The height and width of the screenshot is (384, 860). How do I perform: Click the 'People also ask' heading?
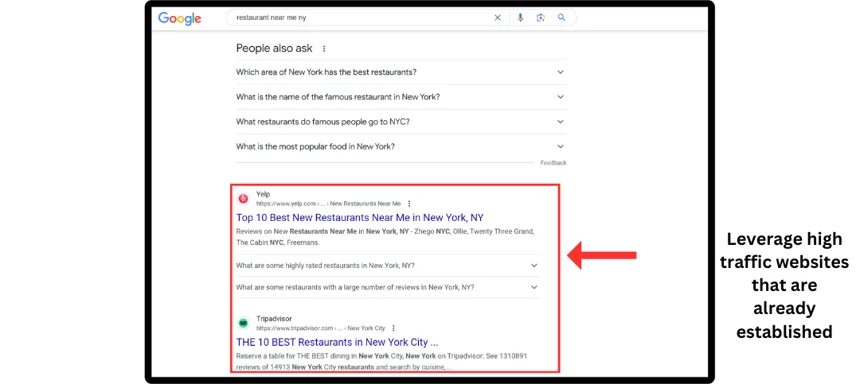pos(274,48)
